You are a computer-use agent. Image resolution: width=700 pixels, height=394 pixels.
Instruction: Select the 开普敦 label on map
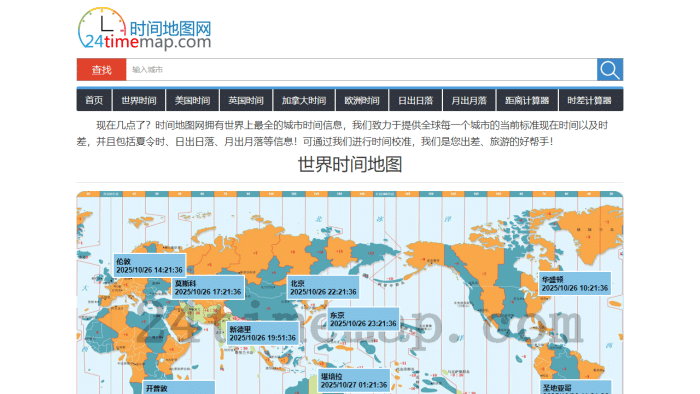pos(179,388)
